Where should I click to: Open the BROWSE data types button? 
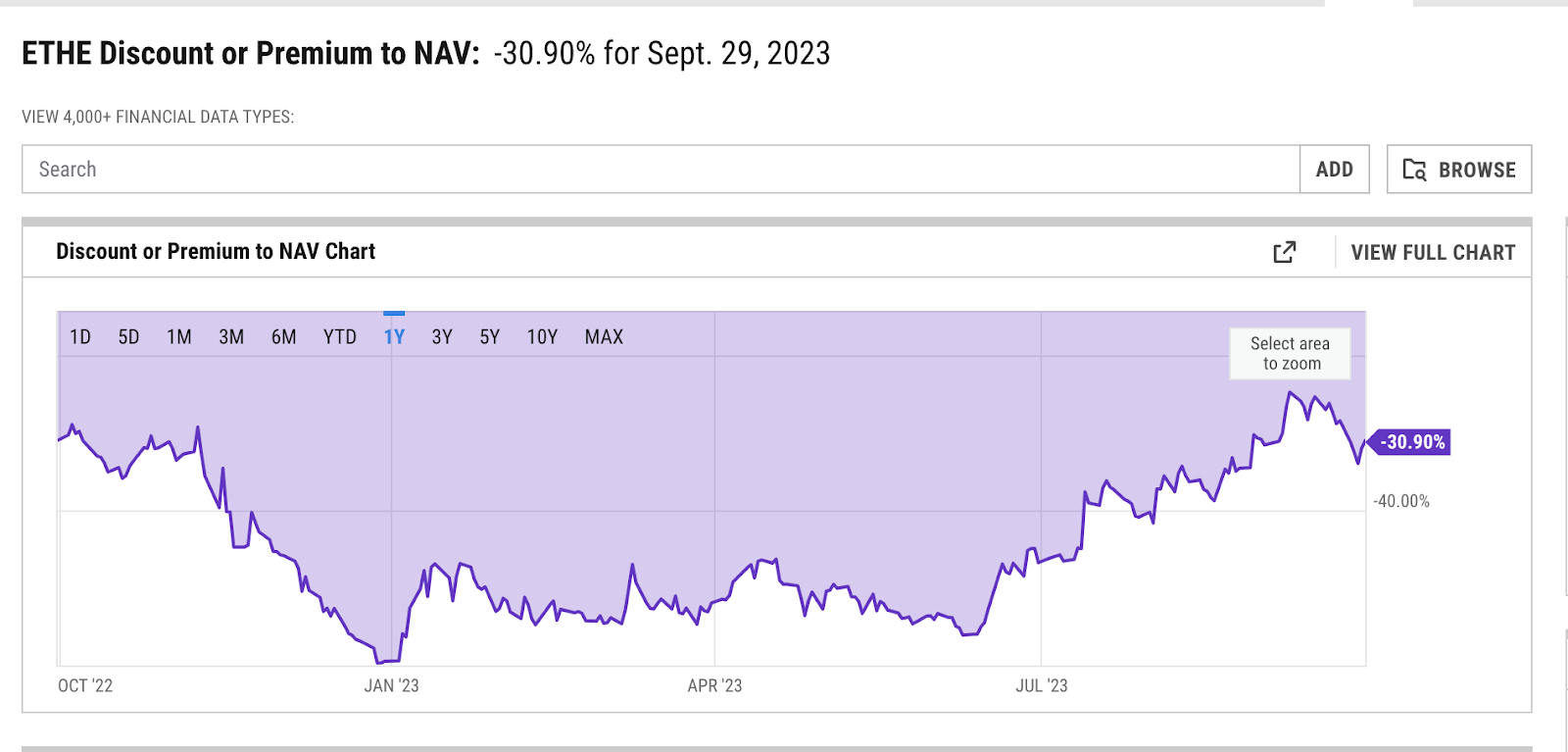(1459, 170)
